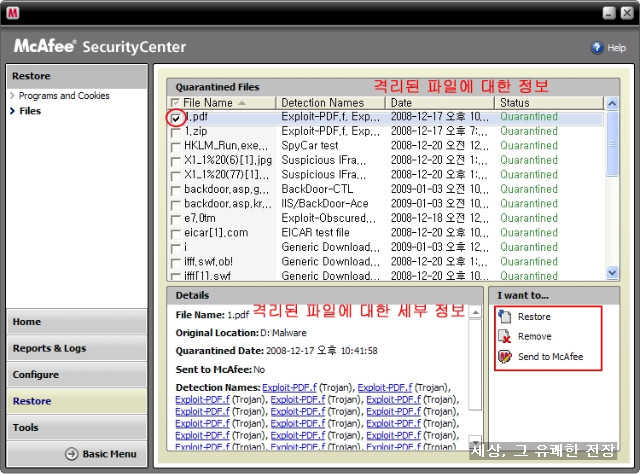Open the Home menu section
Screen dimensions: 640x474
[x=77, y=322]
